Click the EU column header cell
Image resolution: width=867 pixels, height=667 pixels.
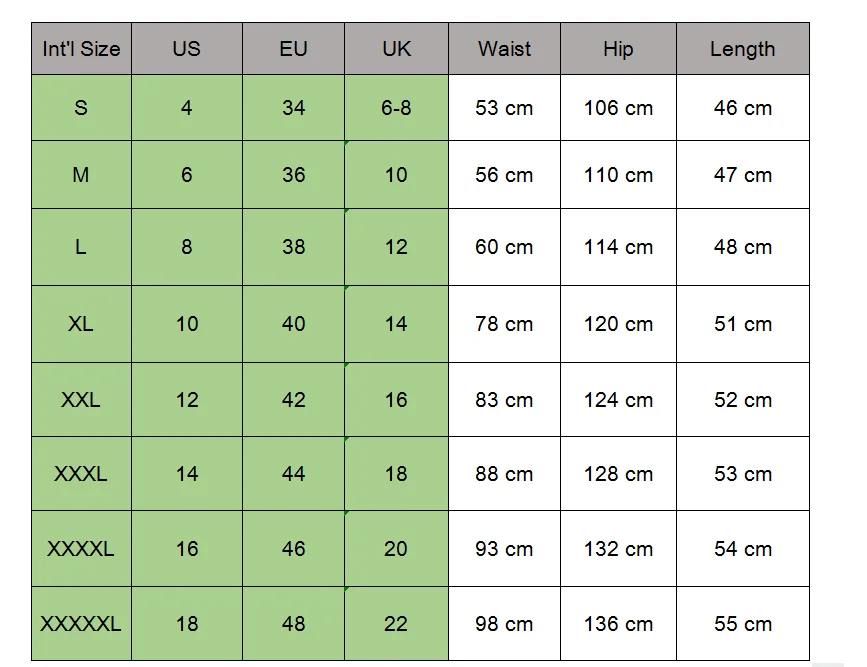click(x=293, y=49)
